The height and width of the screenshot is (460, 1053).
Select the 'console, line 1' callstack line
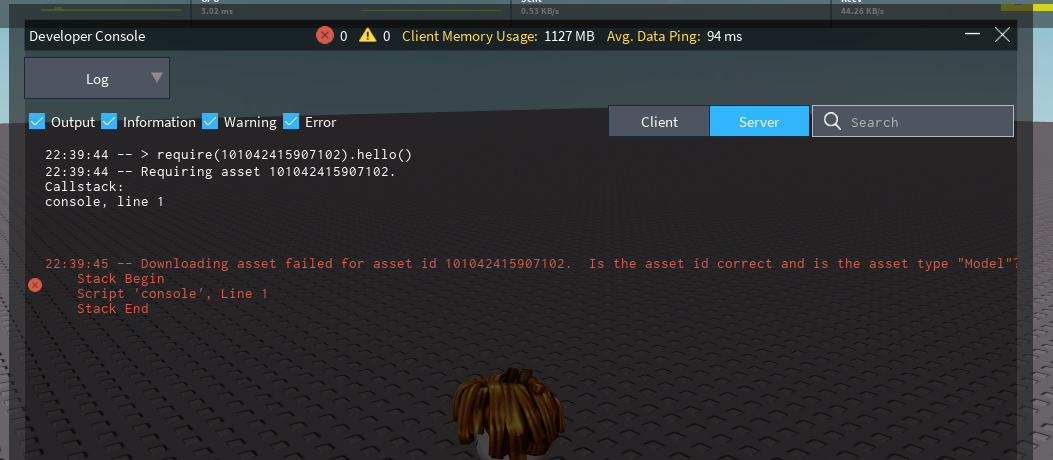[104, 201]
